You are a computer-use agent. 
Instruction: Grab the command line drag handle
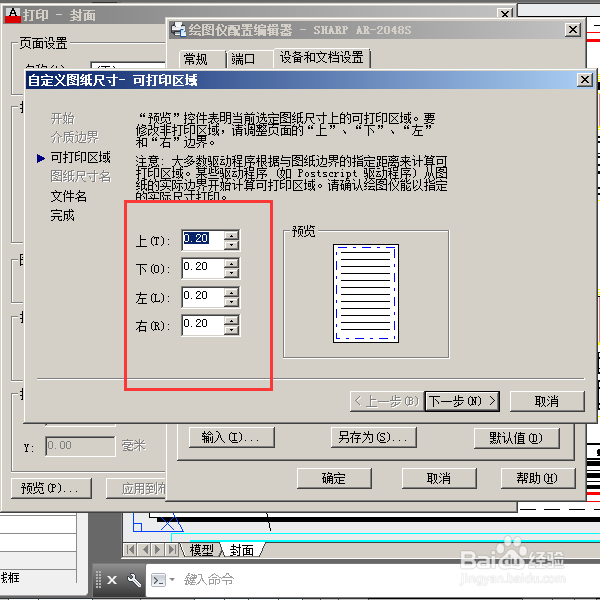(98, 580)
